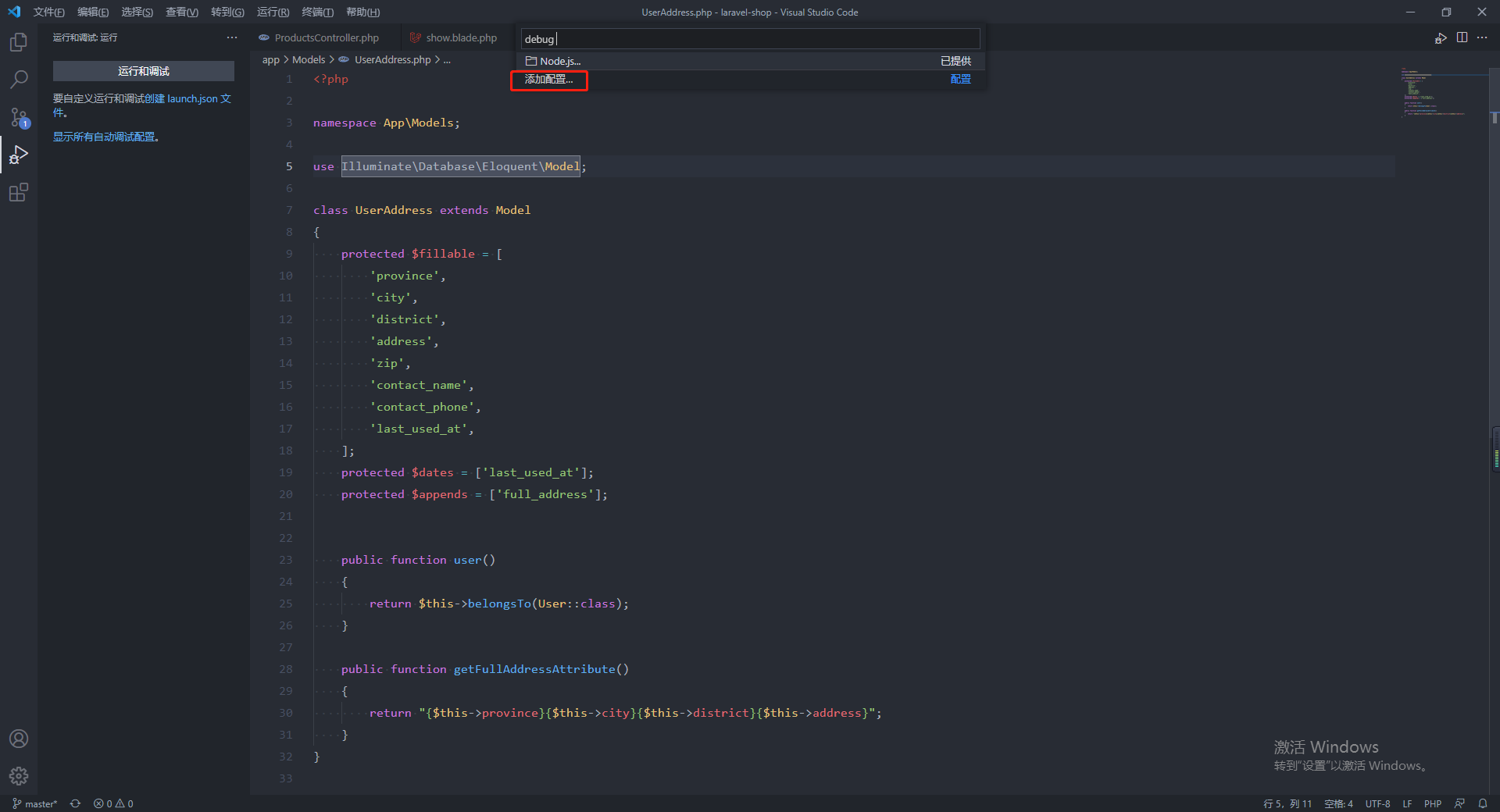Open the launch.json link in sidebar

(190, 98)
